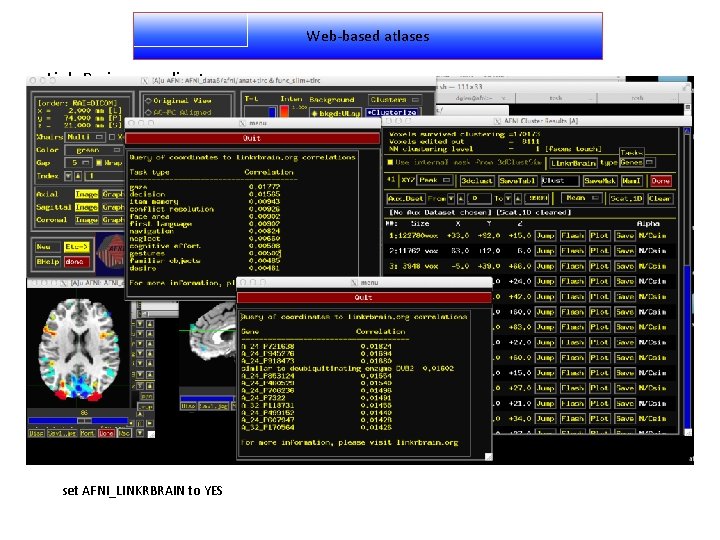Click the Axial Image button
This screenshot has height=540, width=720.
click(x=86, y=194)
